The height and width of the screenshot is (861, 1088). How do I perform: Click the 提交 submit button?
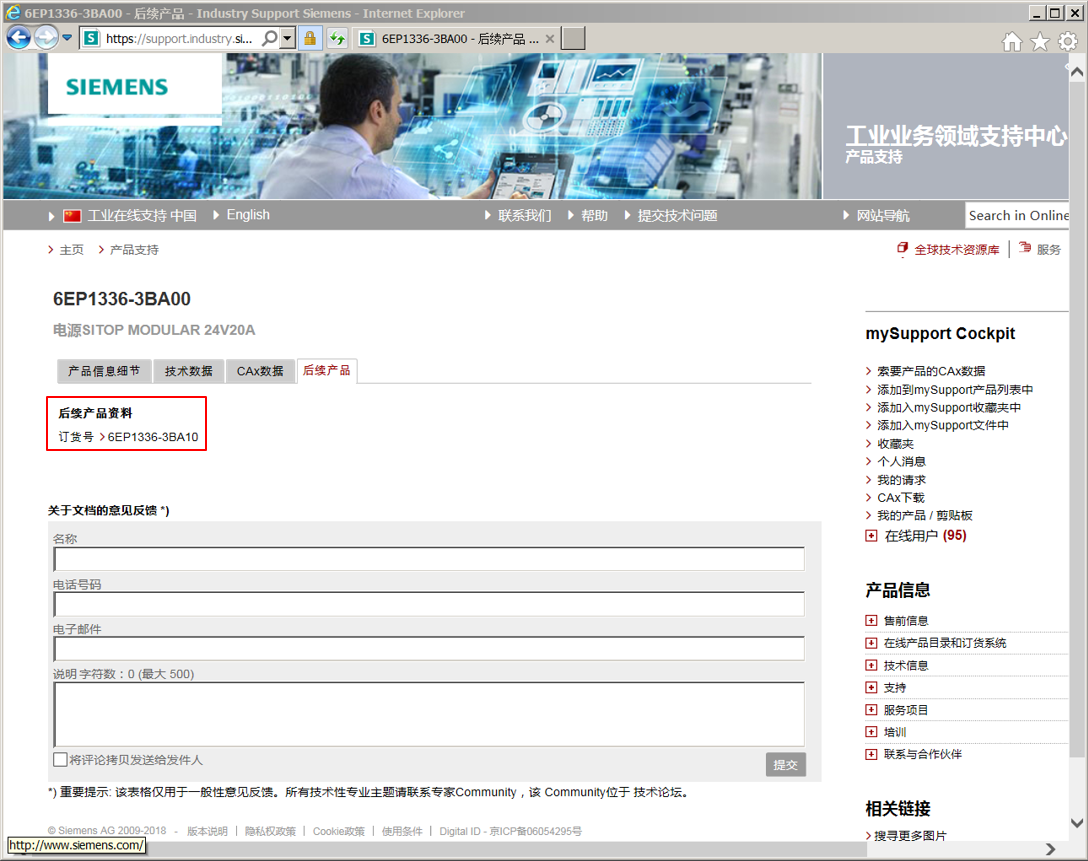pos(785,765)
